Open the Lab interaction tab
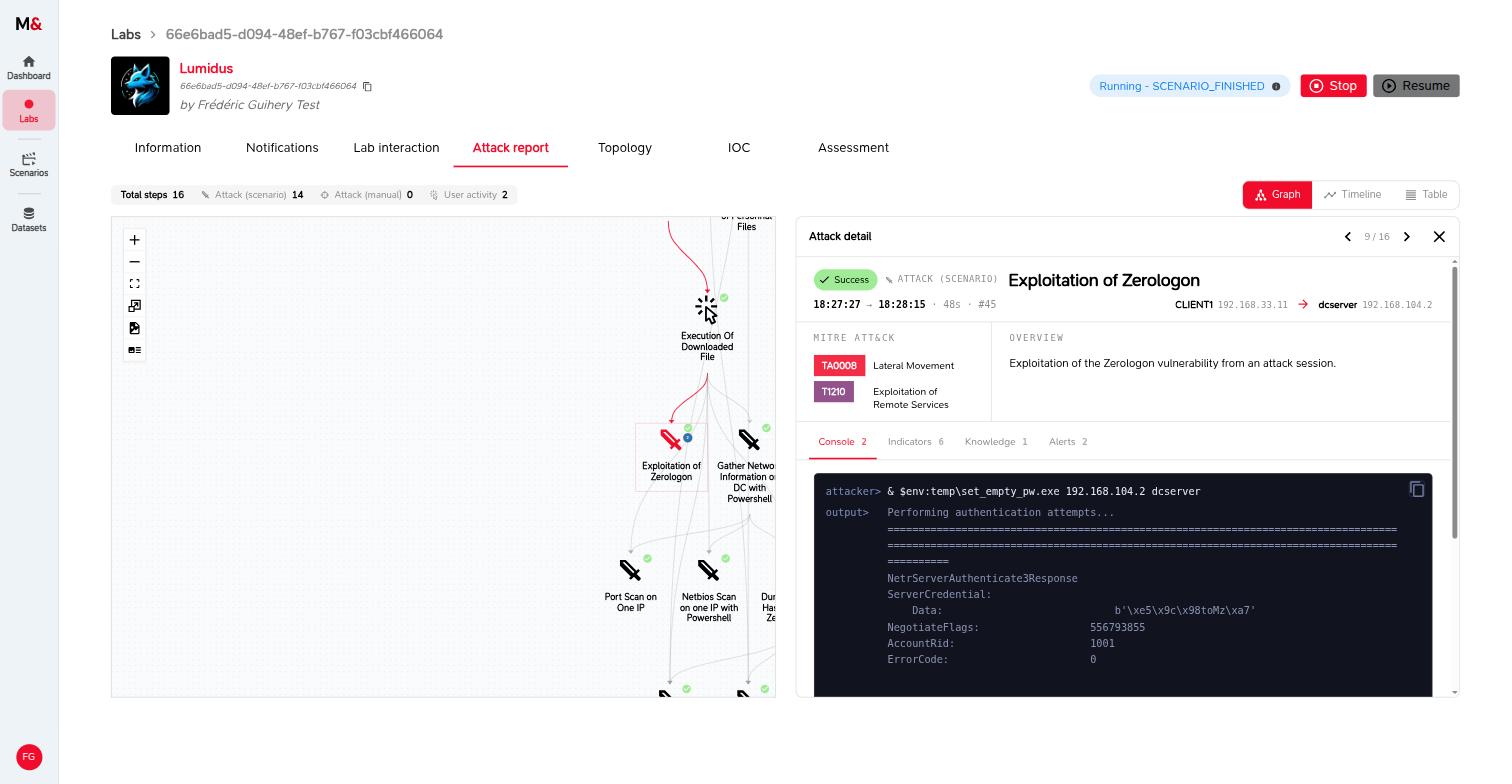Image resolution: width=1512 pixels, height=784 pixels. coord(396,148)
